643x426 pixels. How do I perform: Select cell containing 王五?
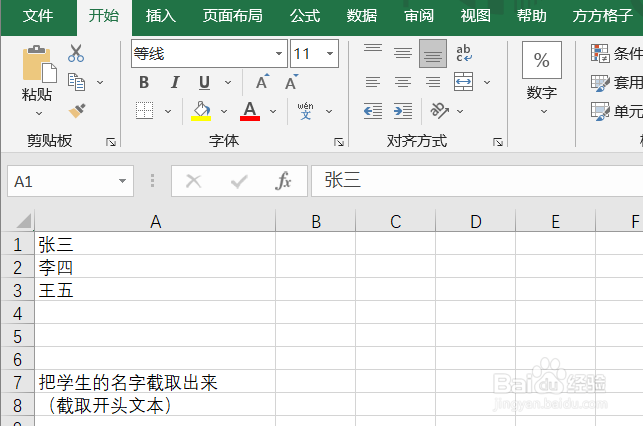pyautogui.click(x=155, y=290)
